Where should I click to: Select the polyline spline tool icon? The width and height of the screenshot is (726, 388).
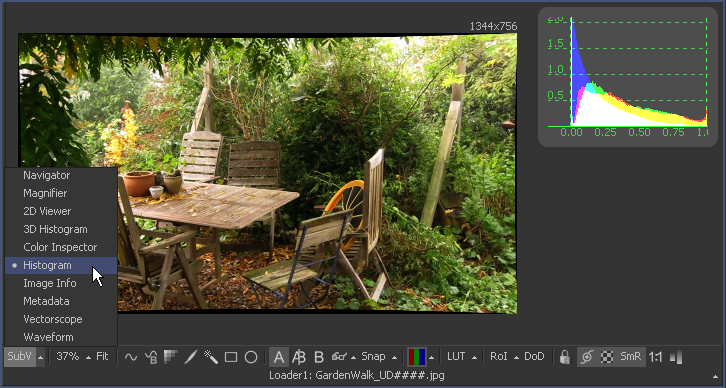(x=131, y=357)
